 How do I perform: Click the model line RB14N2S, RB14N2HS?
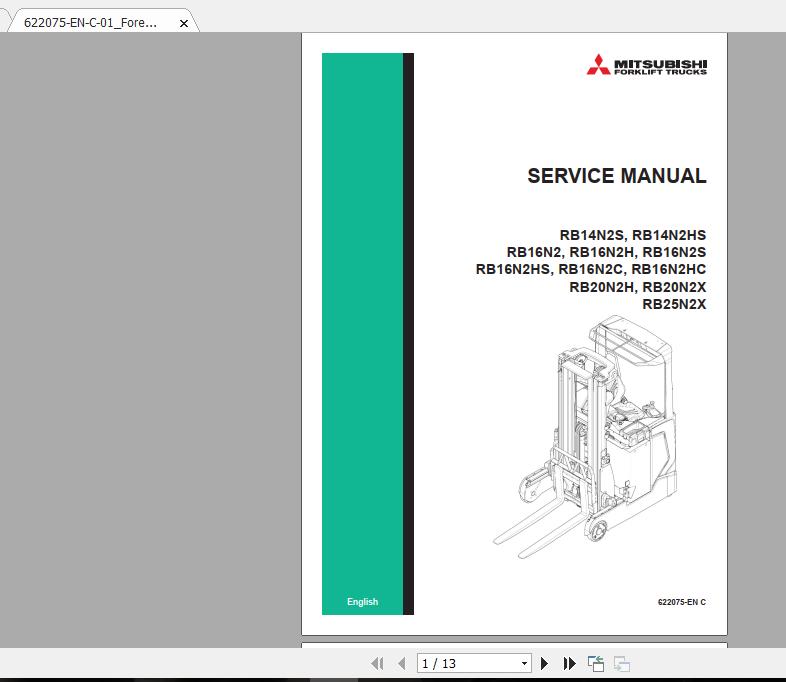(x=633, y=235)
